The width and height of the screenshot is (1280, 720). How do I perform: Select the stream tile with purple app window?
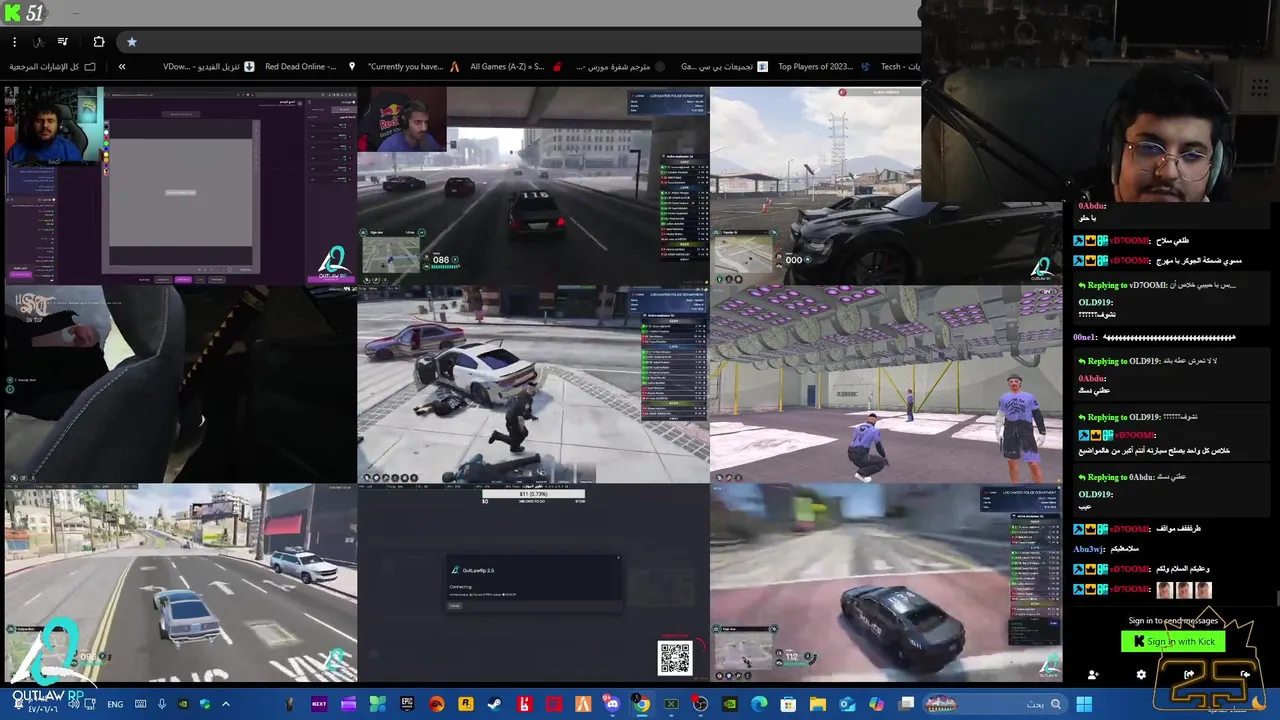tap(181, 185)
